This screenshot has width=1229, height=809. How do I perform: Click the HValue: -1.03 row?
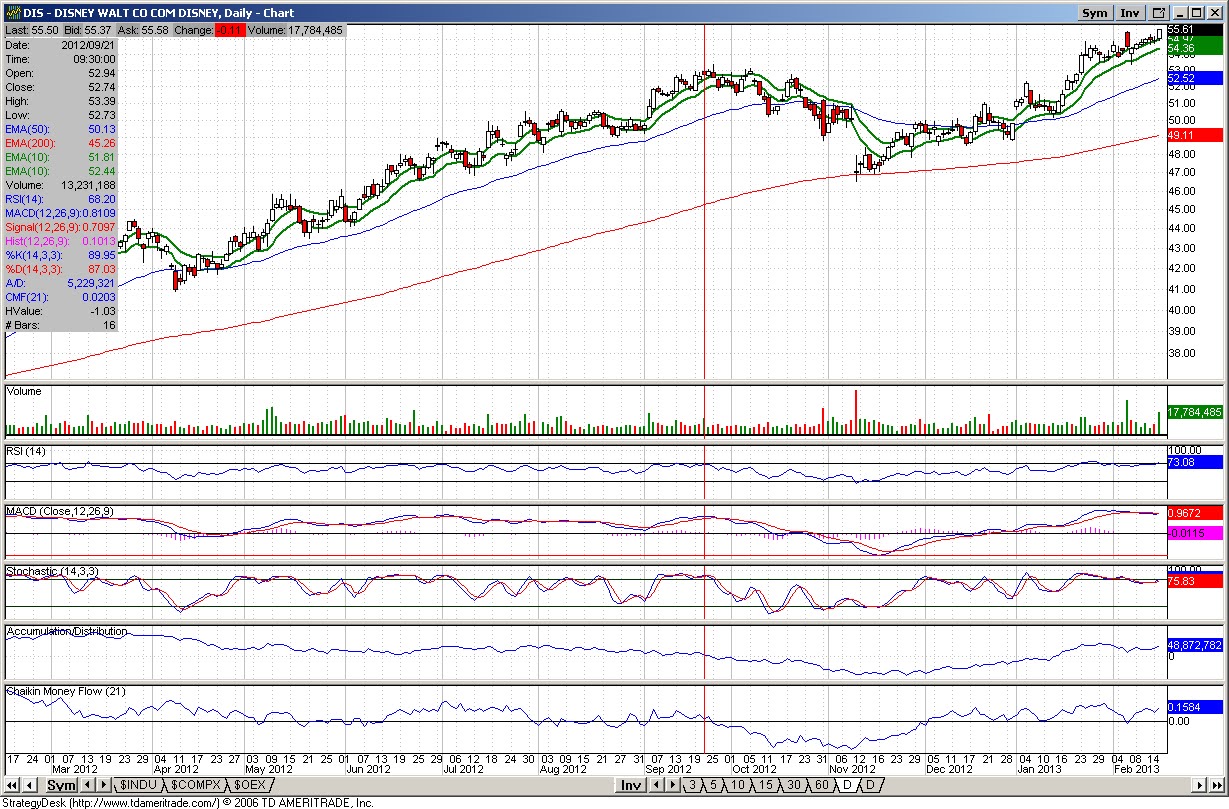pos(62,311)
